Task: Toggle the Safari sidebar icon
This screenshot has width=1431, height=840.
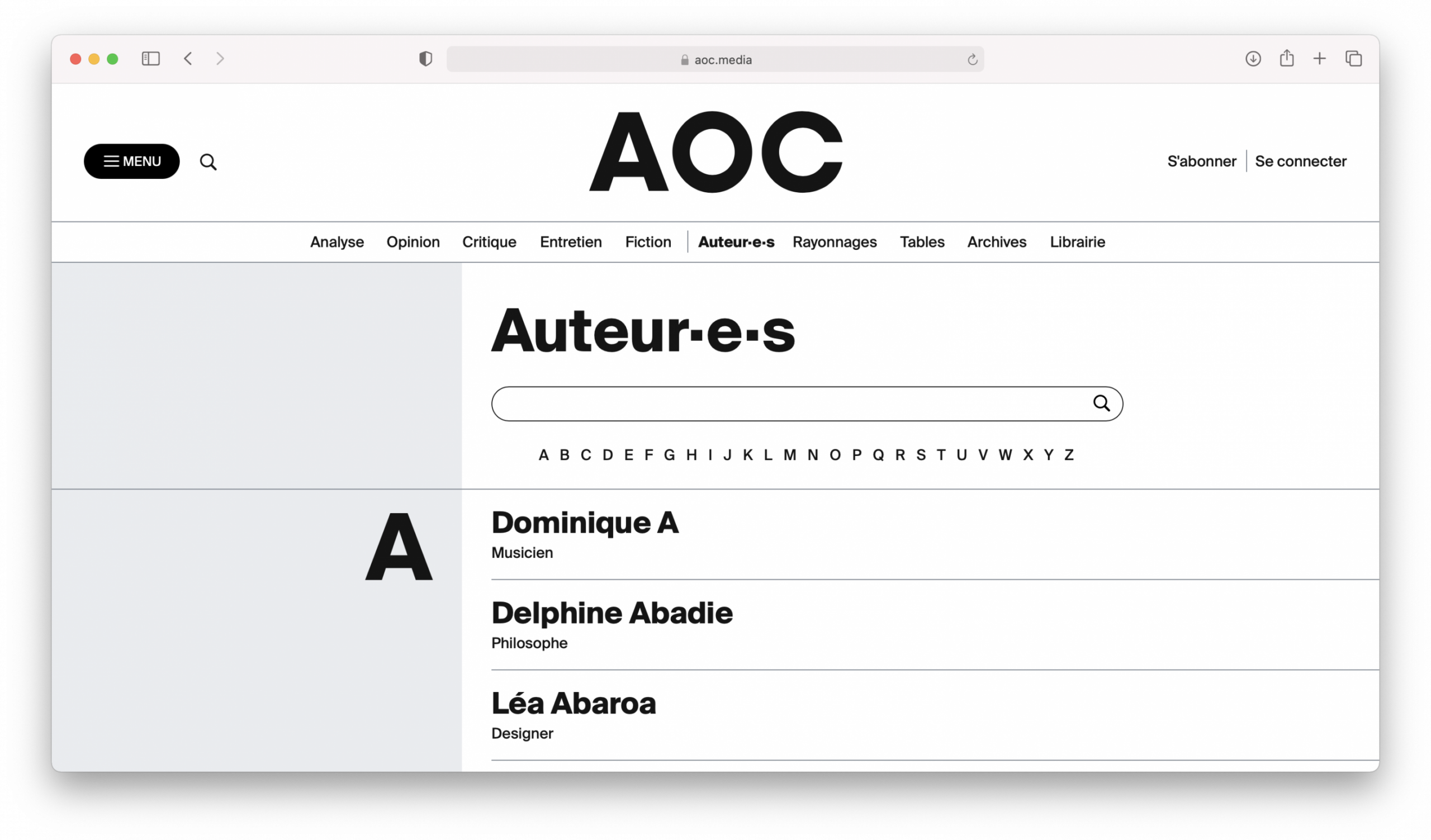Action: (x=150, y=59)
